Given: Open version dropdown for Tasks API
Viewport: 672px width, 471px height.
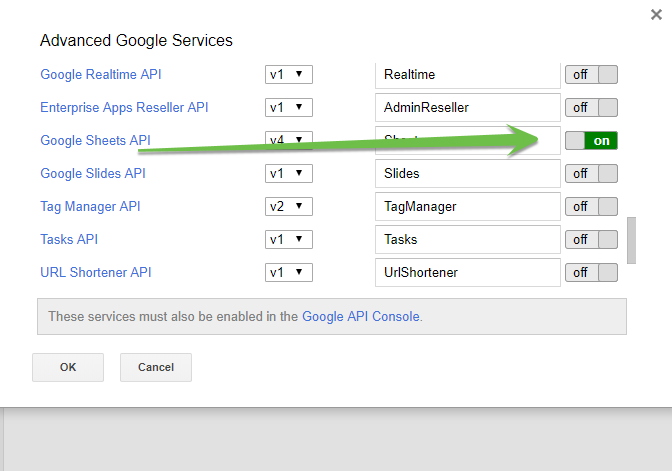Looking at the screenshot, I should coord(288,240).
